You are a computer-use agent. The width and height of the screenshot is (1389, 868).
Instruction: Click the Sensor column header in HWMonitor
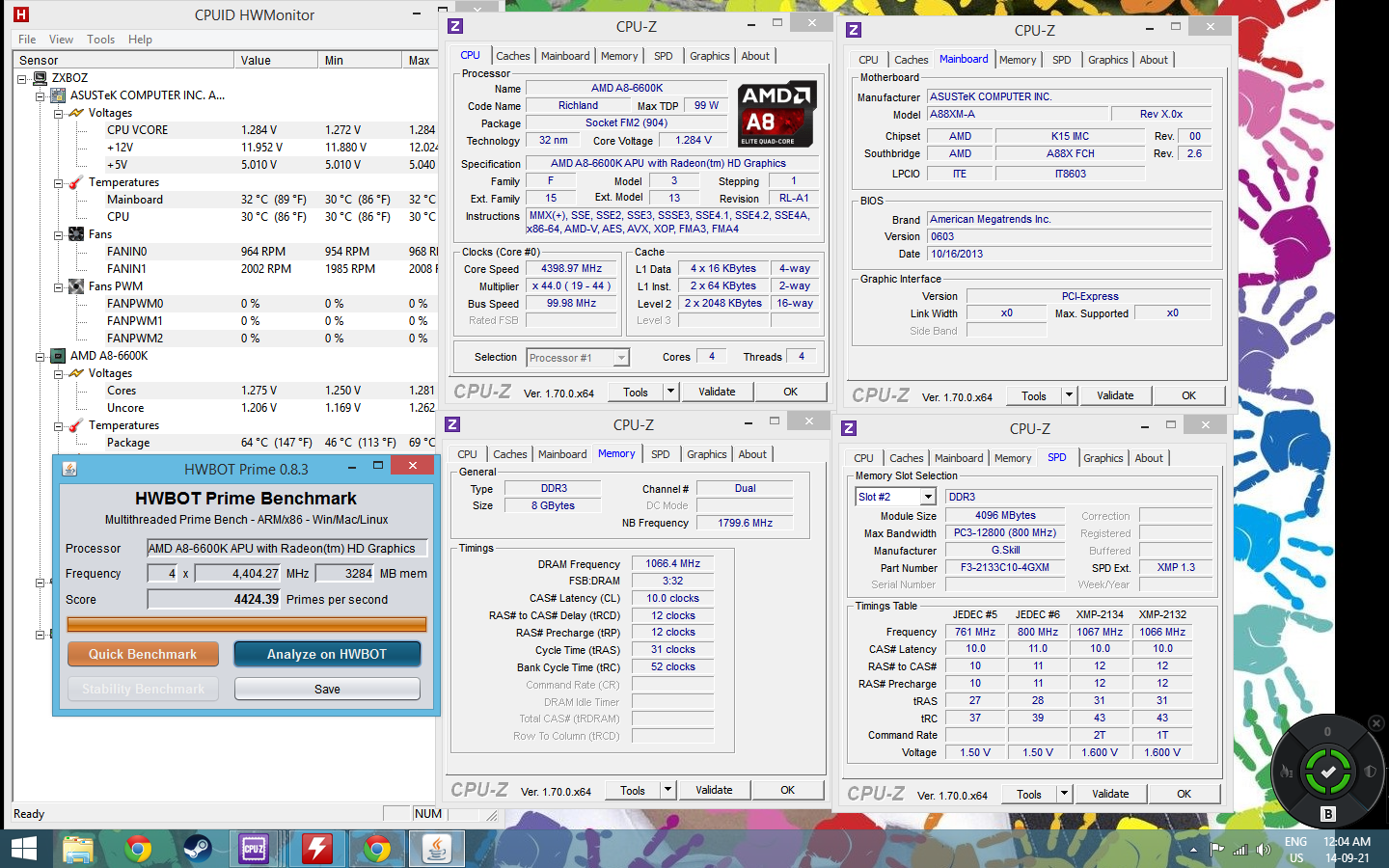click(123, 60)
